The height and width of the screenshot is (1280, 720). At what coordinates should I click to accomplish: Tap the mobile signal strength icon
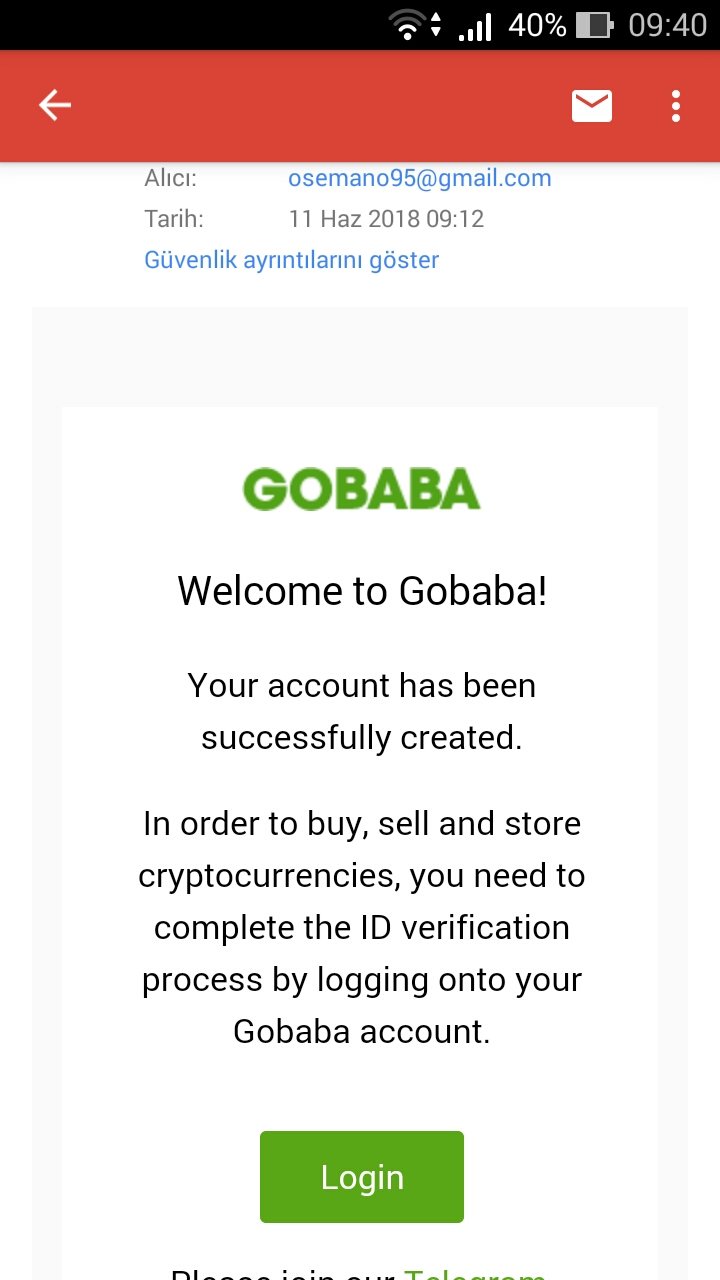[x=475, y=25]
